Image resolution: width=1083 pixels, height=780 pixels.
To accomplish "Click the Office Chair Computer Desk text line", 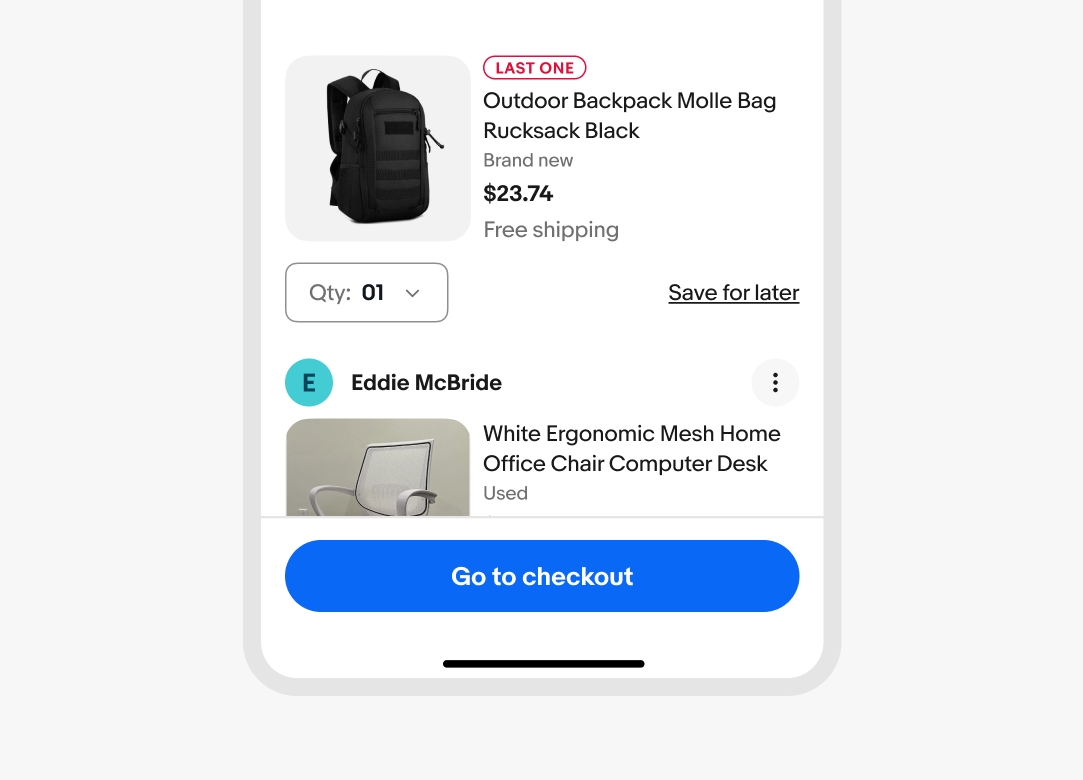I will pos(625,464).
